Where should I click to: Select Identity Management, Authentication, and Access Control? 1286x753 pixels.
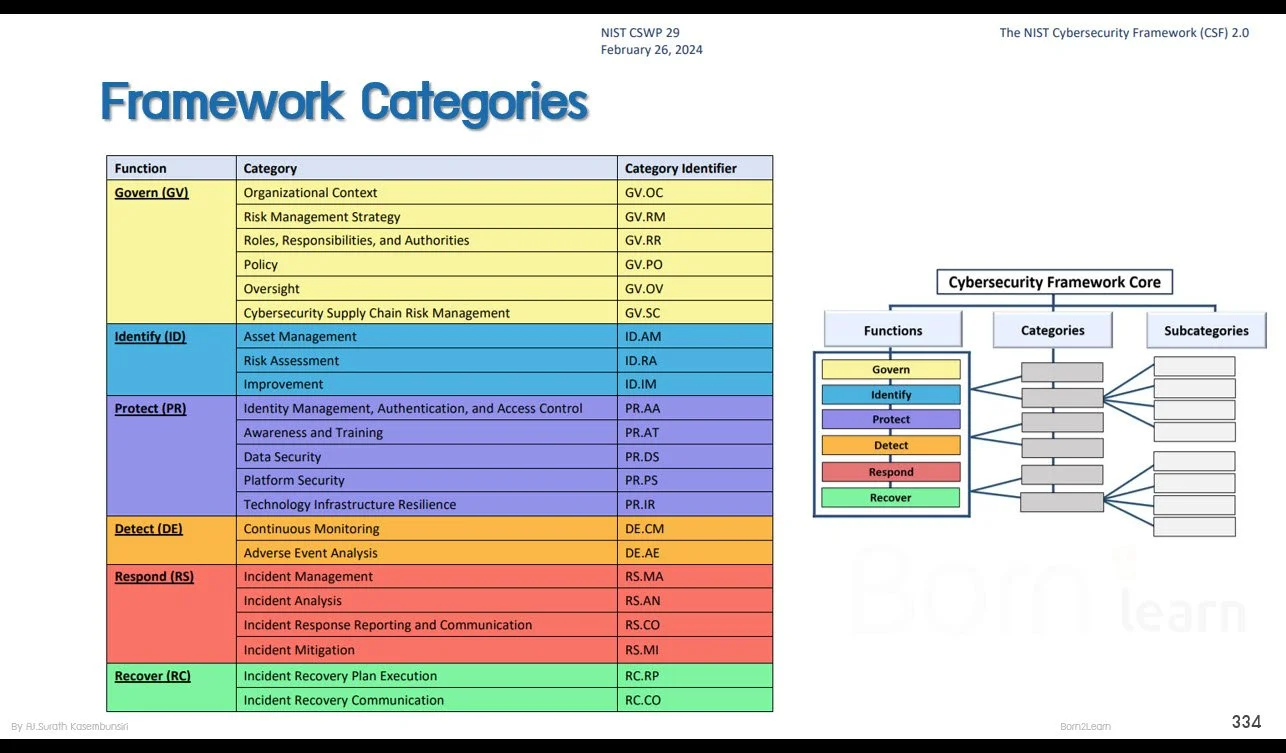coord(427,408)
